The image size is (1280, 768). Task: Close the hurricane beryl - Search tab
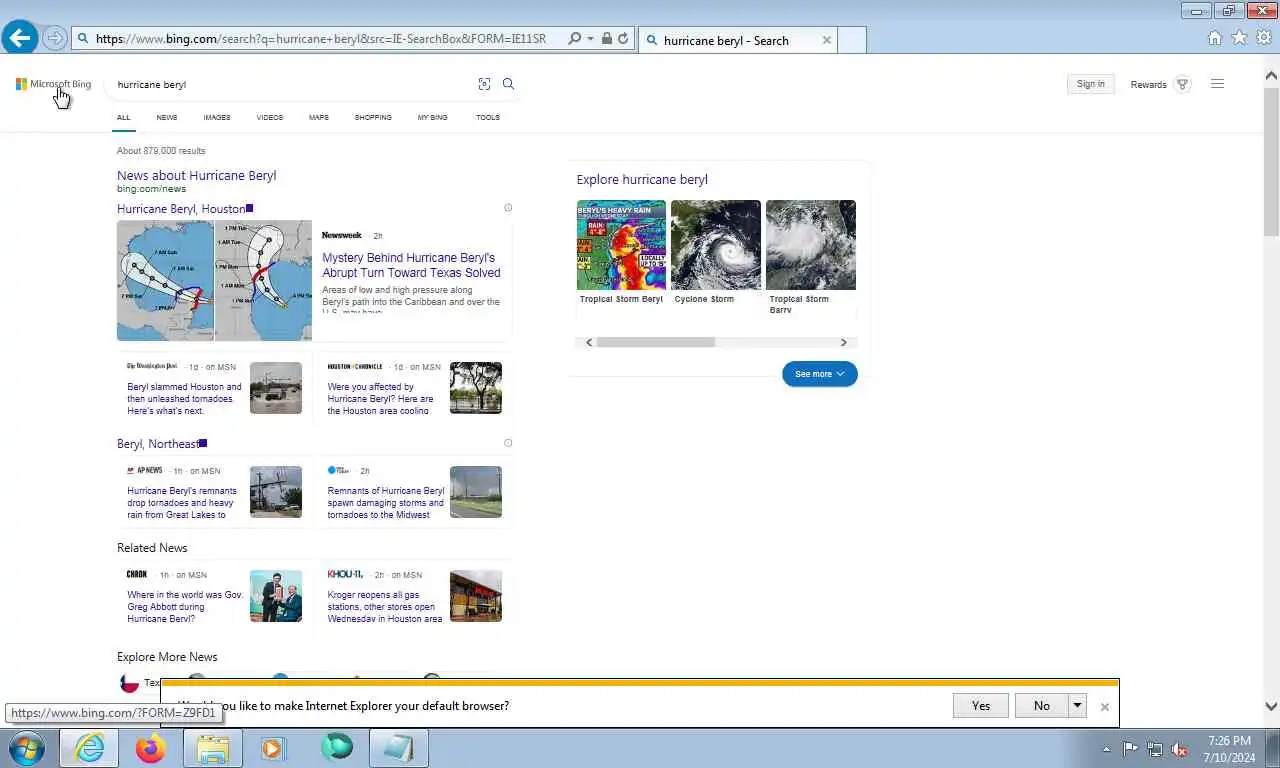tap(827, 40)
